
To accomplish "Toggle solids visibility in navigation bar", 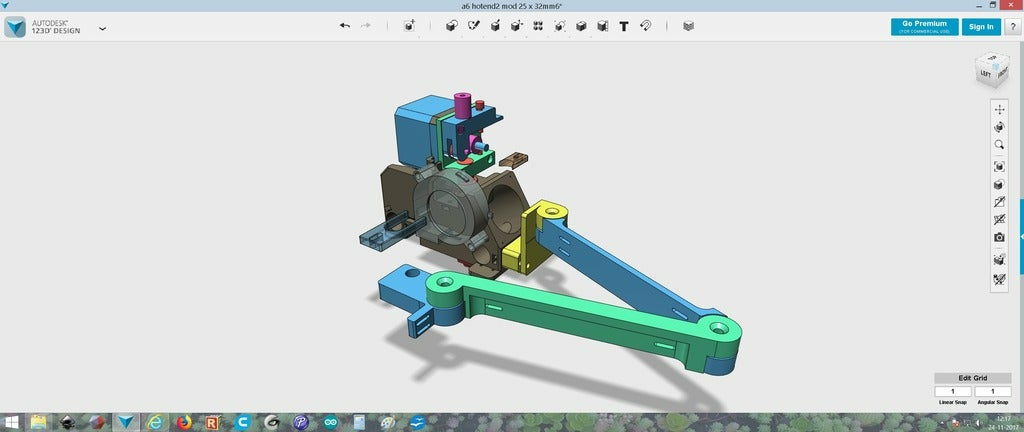I will tap(999, 220).
